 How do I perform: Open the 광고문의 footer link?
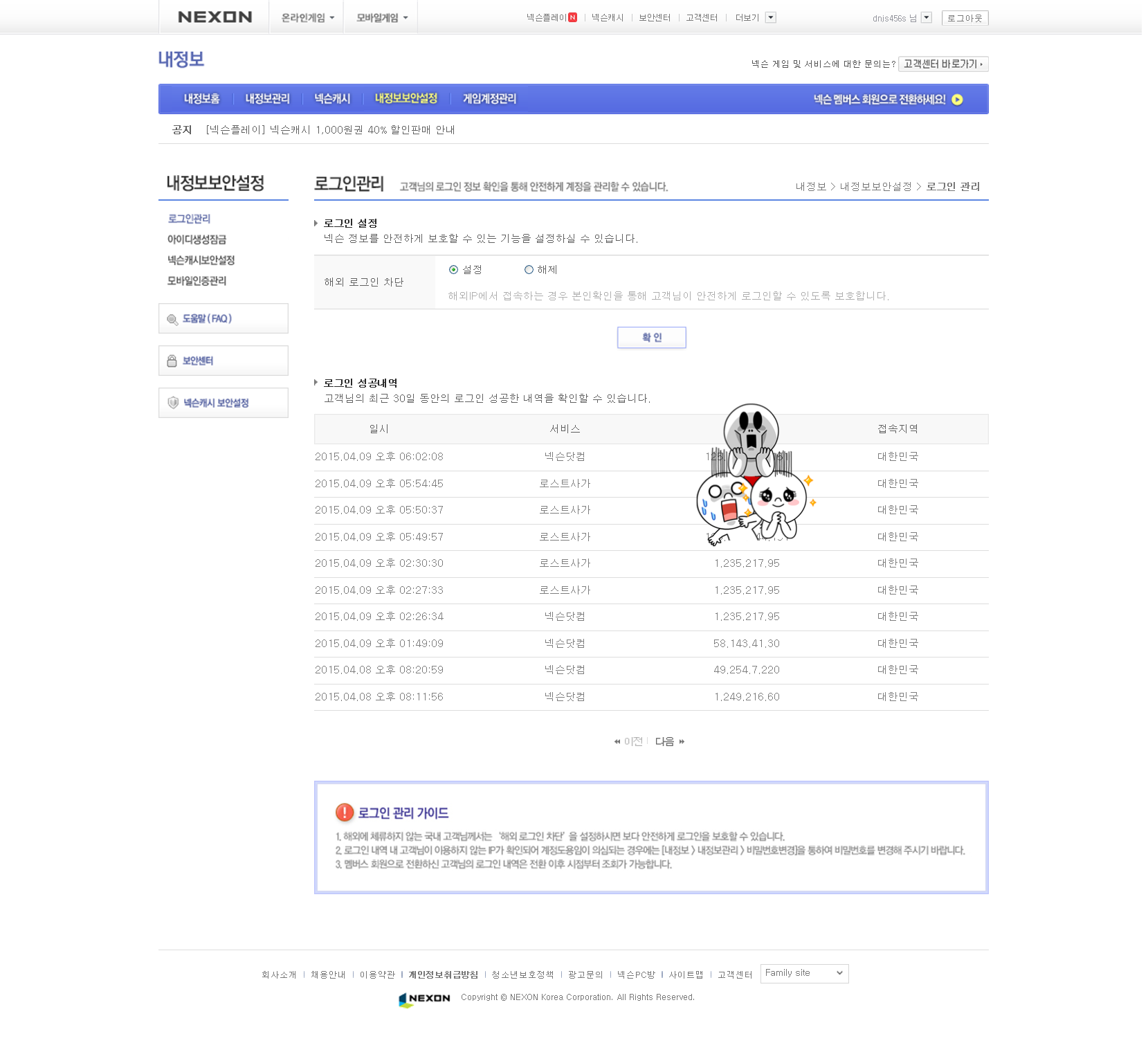(585, 974)
